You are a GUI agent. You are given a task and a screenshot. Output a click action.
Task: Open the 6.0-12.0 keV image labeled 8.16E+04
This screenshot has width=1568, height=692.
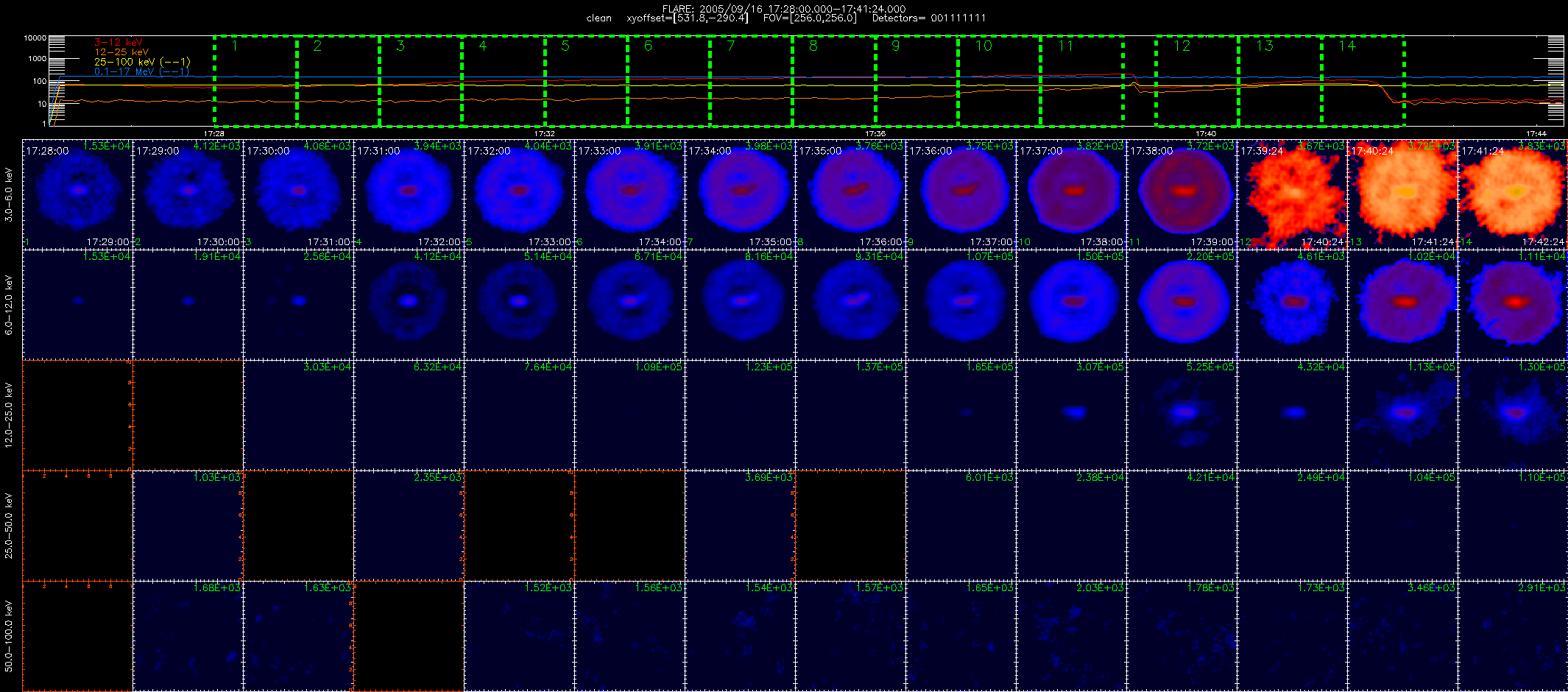[740, 305]
